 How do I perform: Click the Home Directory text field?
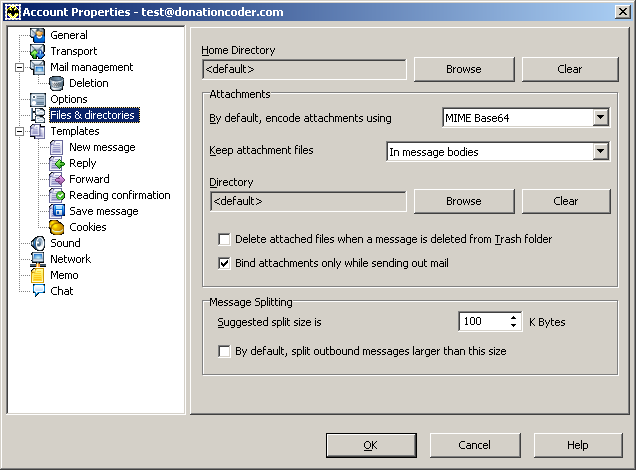click(x=304, y=70)
